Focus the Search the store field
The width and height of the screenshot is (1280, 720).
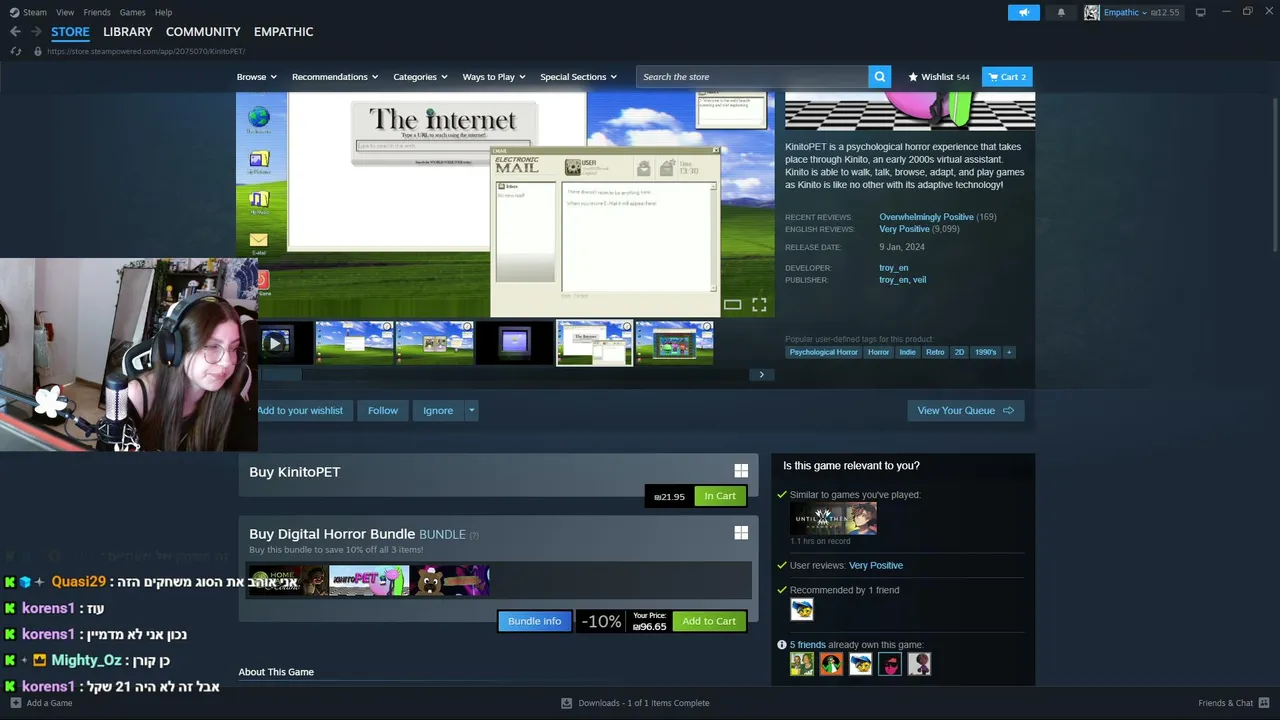pyautogui.click(x=752, y=77)
